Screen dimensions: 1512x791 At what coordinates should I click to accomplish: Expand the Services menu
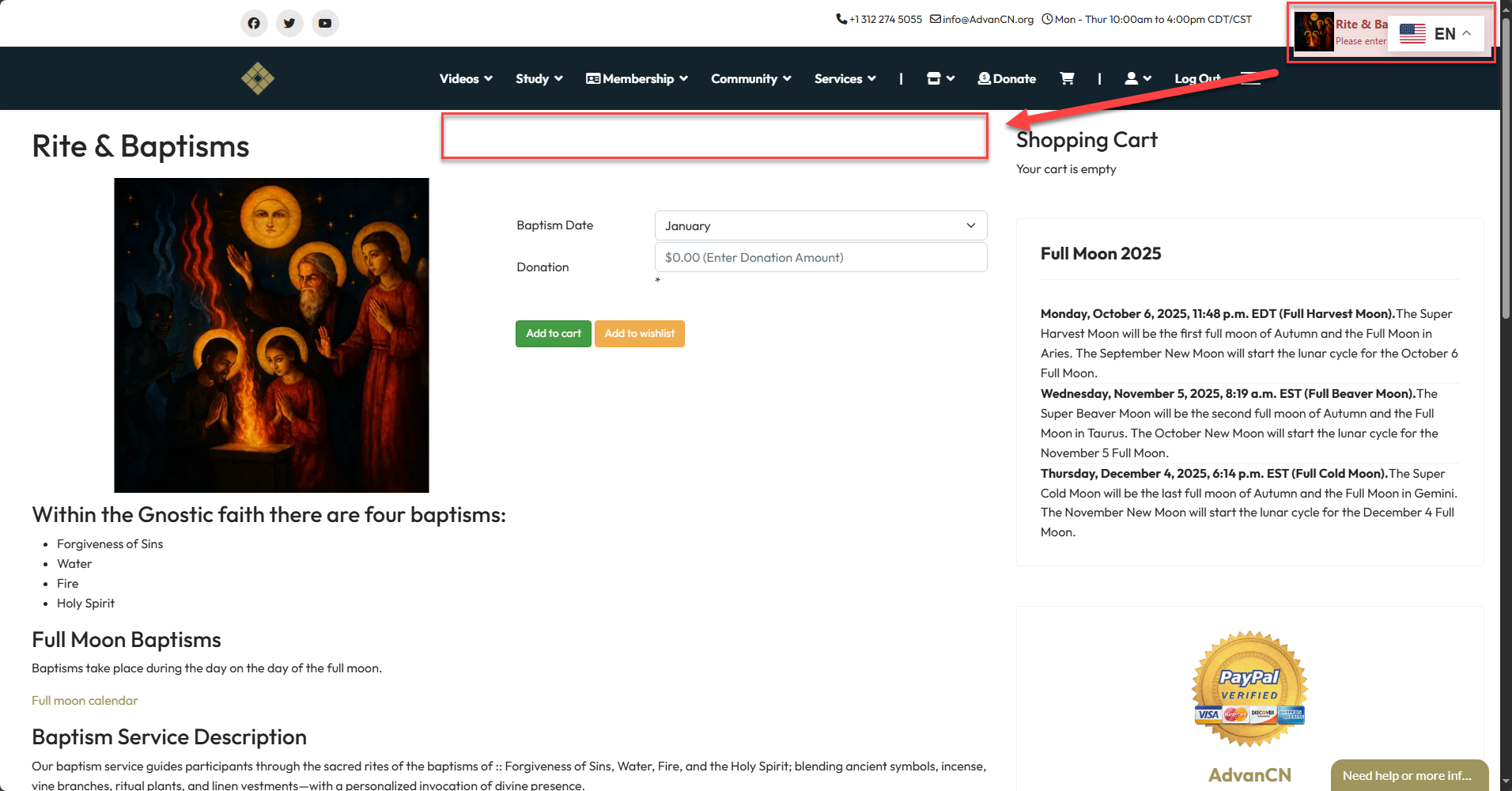pyautogui.click(x=845, y=78)
